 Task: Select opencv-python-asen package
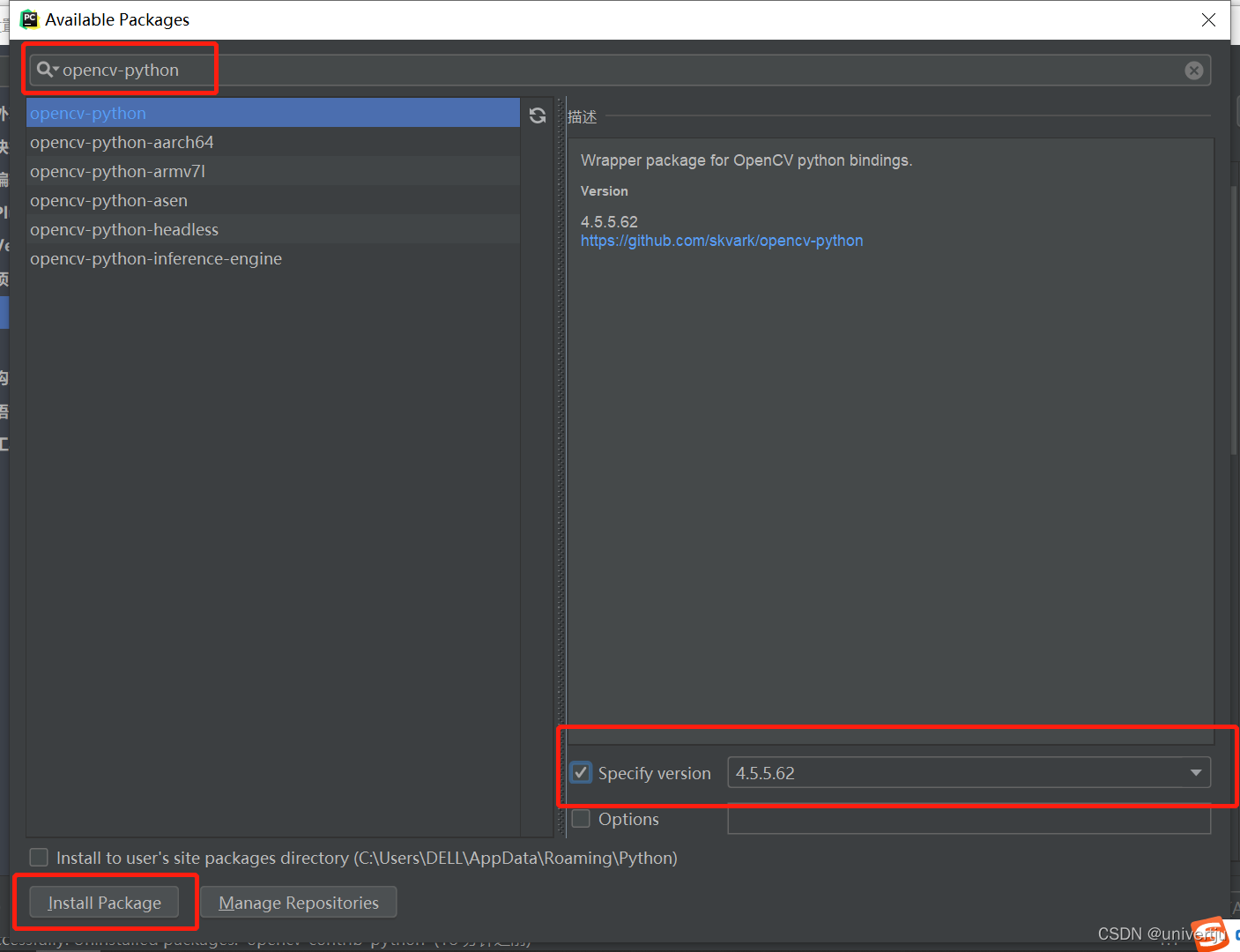coord(273,200)
